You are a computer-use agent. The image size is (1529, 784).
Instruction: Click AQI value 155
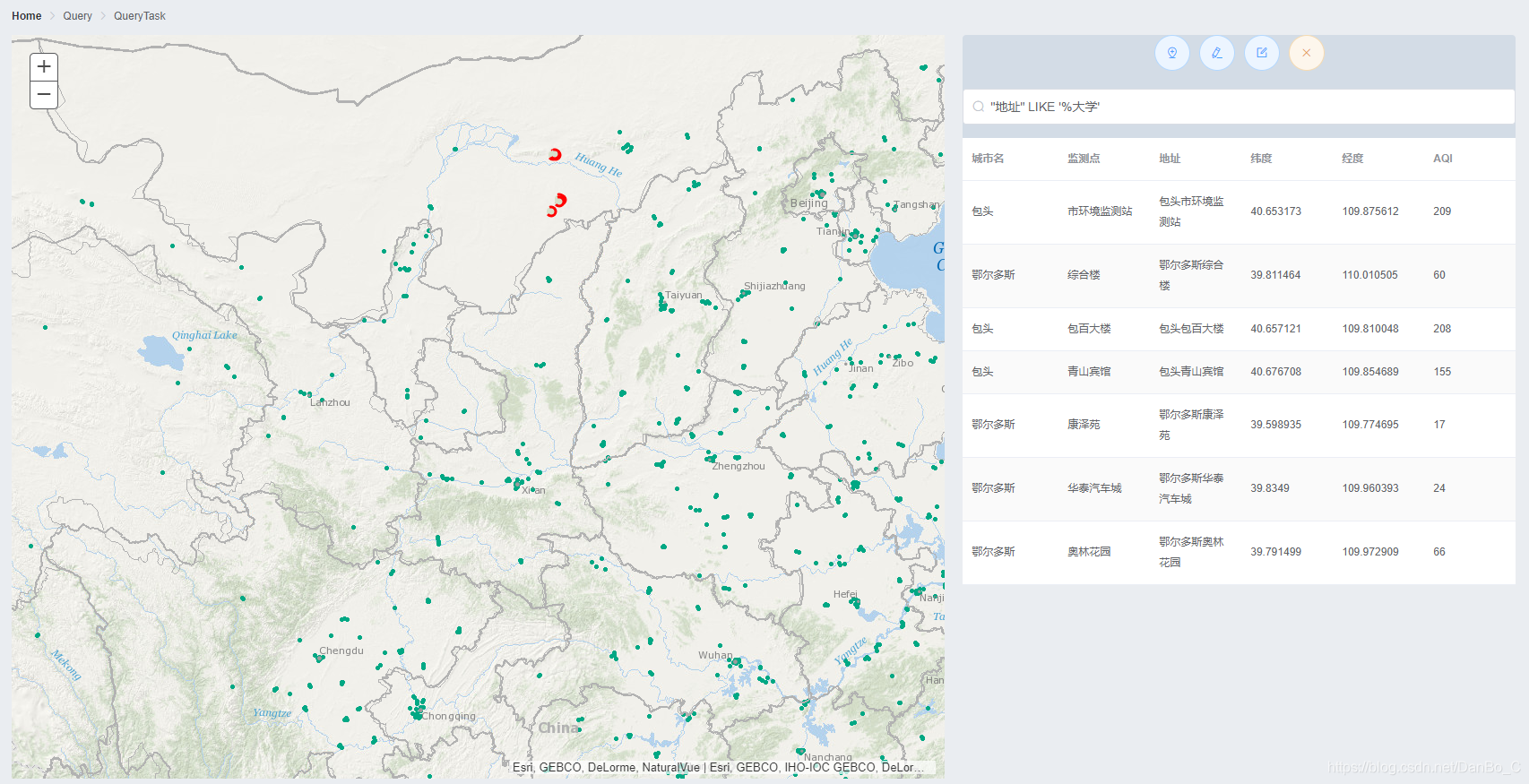1442,372
